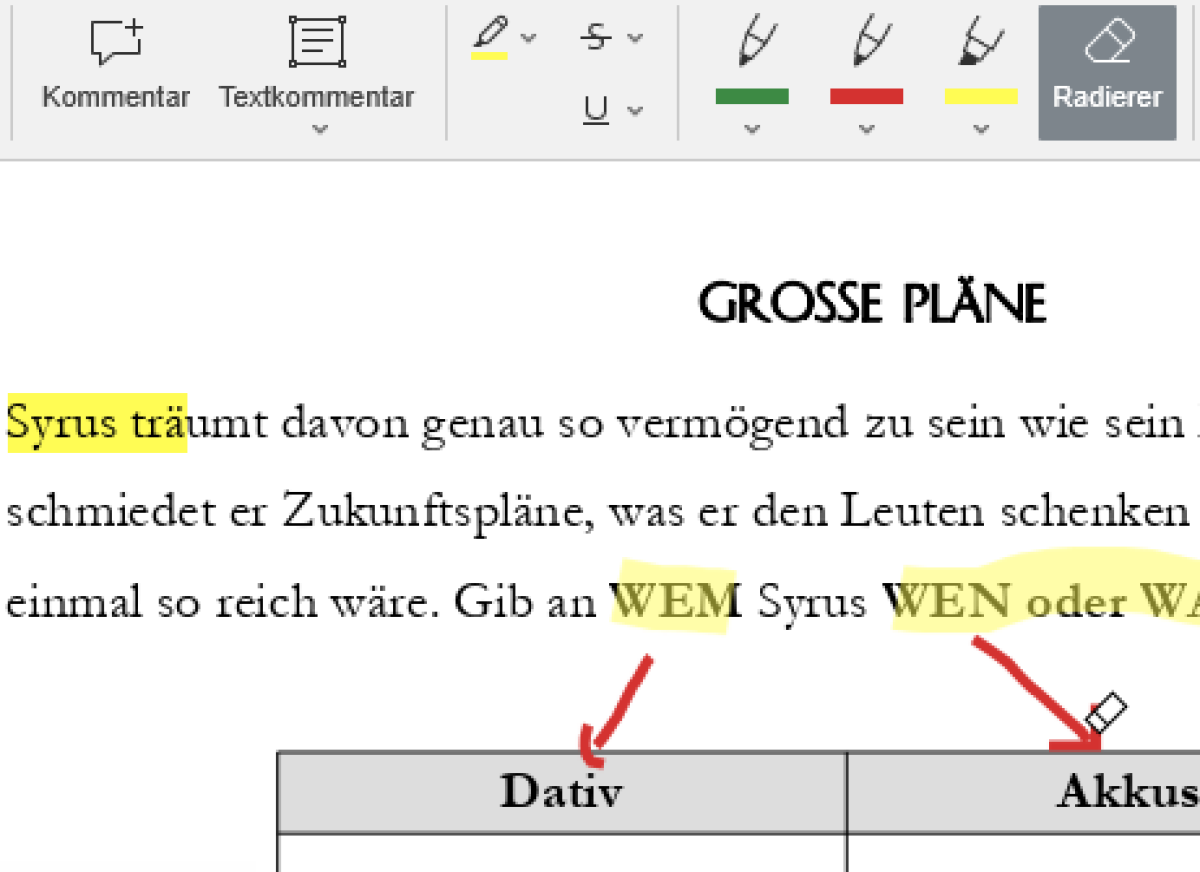Screen dimensions: 1200x872
Task: Open the underline dropdown arrow
Action: 635,110
